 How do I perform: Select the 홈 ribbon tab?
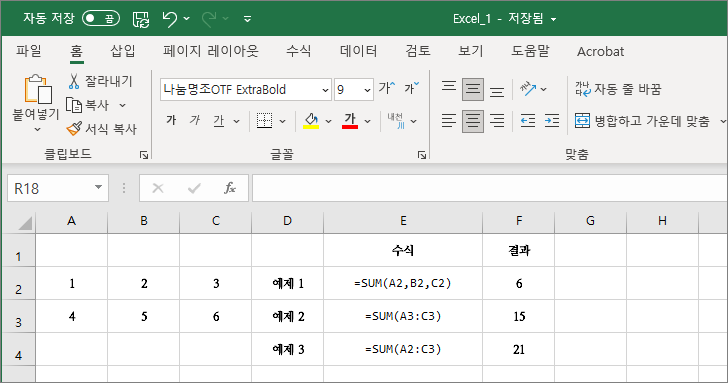coord(77,51)
